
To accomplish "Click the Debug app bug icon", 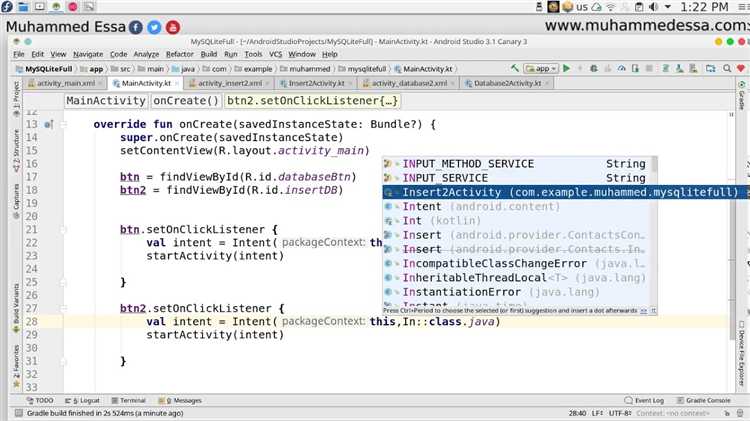I will pyautogui.click(x=594, y=68).
